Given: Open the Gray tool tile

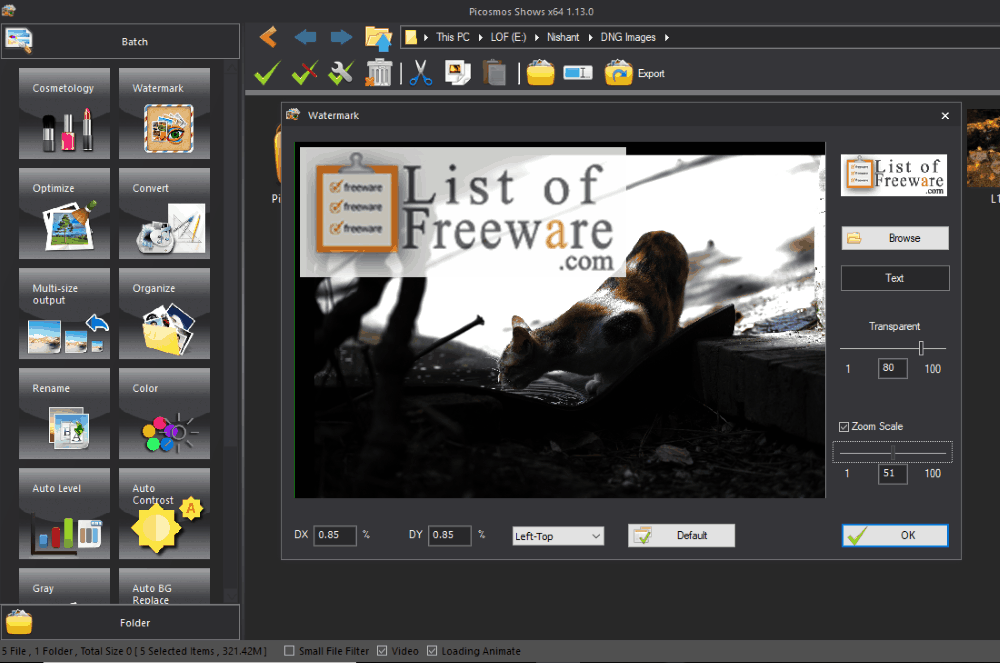Looking at the screenshot, I should coord(64,586).
